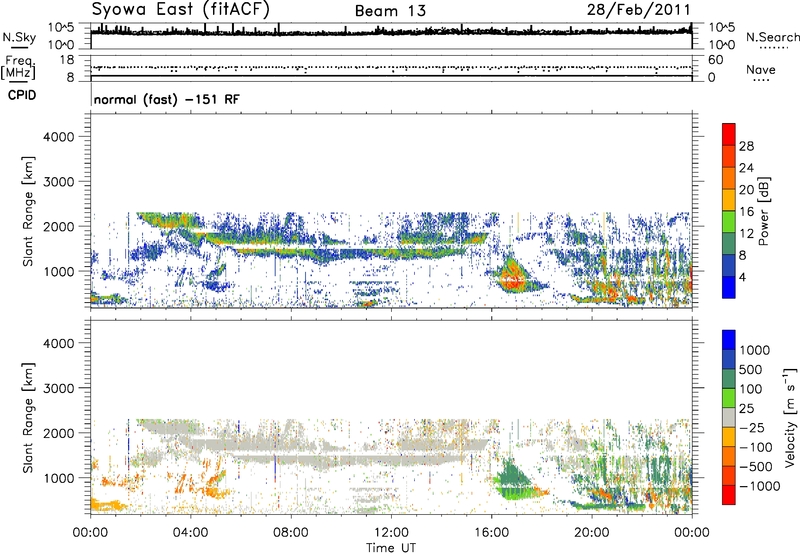Click the "3000" tick of the power panel
The height and width of the screenshot is (554, 800).
(x=59, y=182)
